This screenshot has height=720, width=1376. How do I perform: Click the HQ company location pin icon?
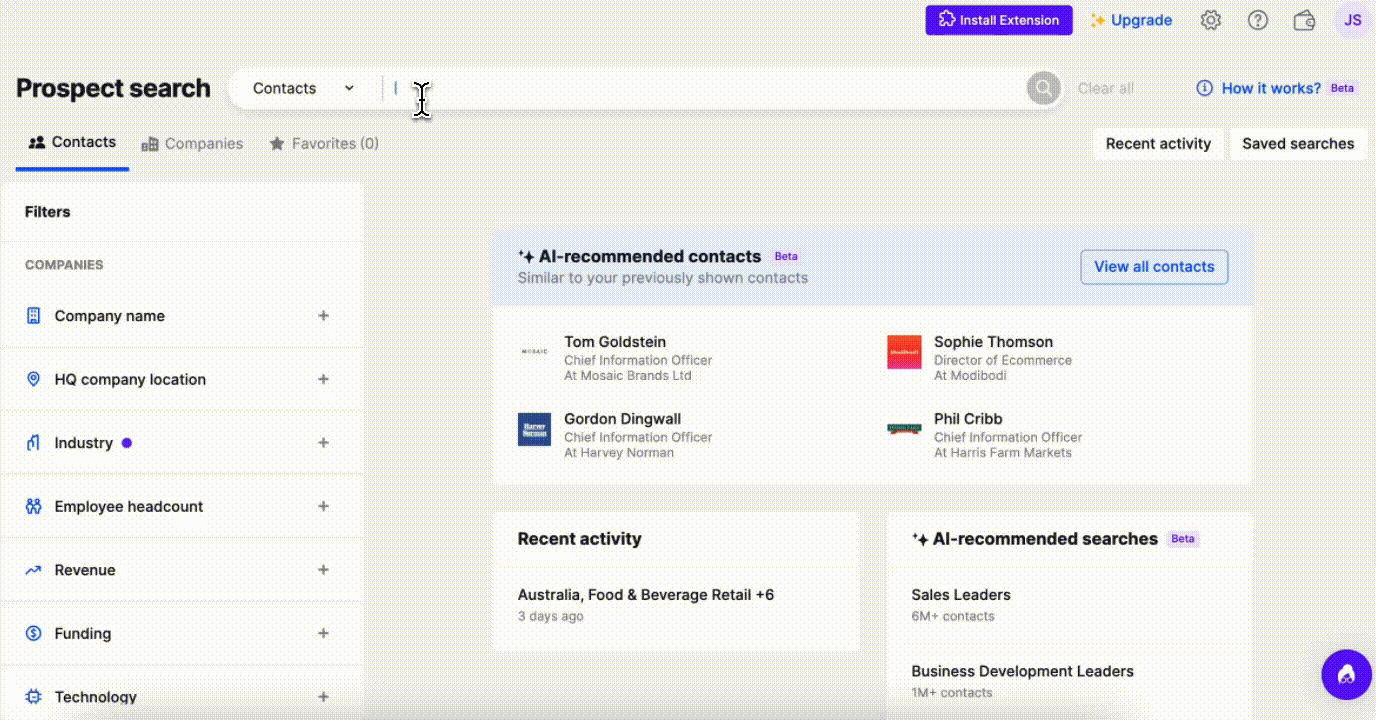point(33,379)
